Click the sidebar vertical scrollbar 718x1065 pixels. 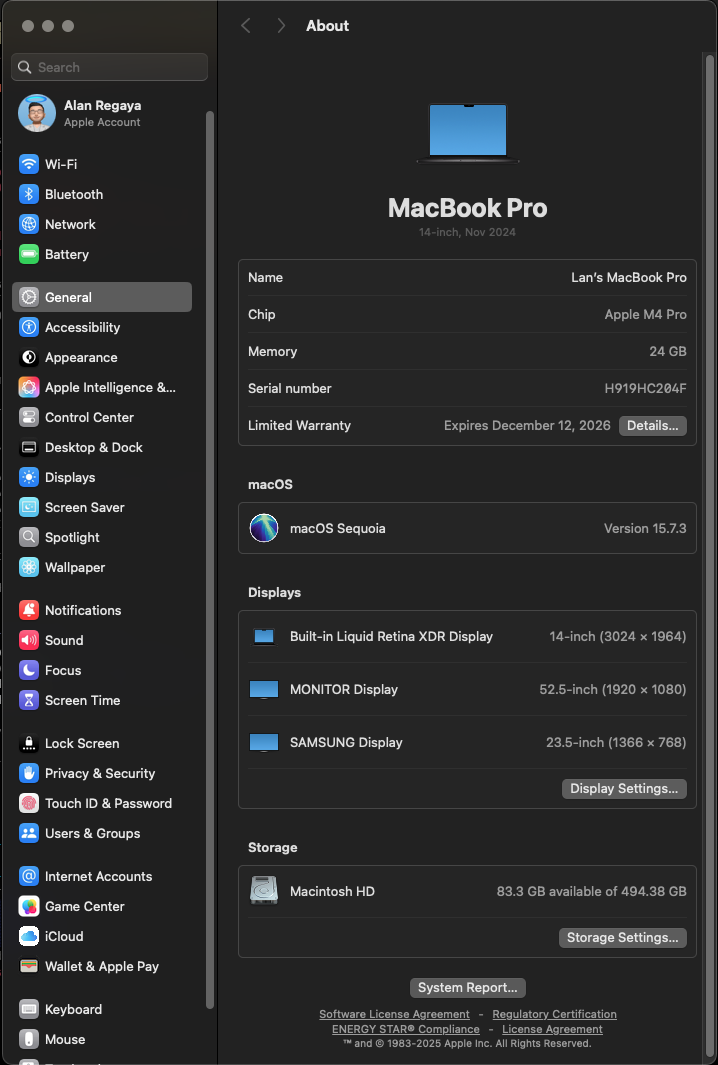point(210,560)
